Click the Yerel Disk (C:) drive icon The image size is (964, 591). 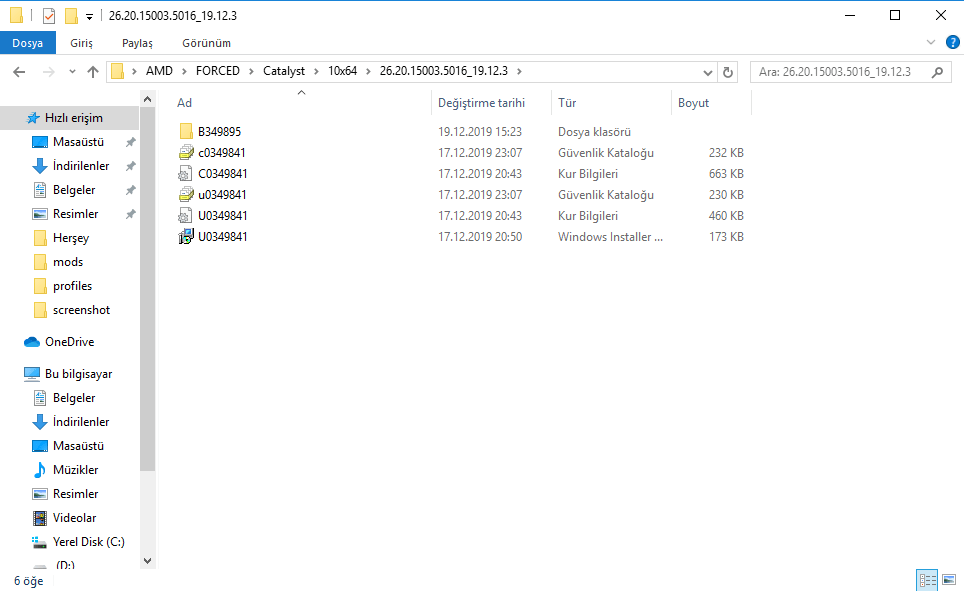coord(39,542)
